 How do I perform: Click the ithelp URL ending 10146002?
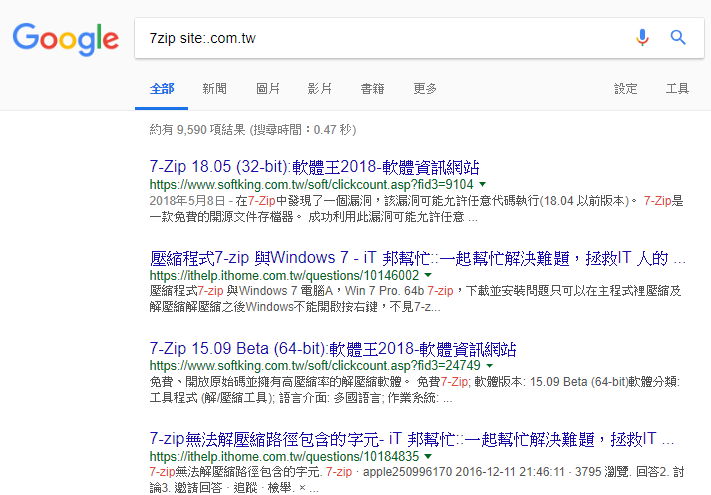284,275
